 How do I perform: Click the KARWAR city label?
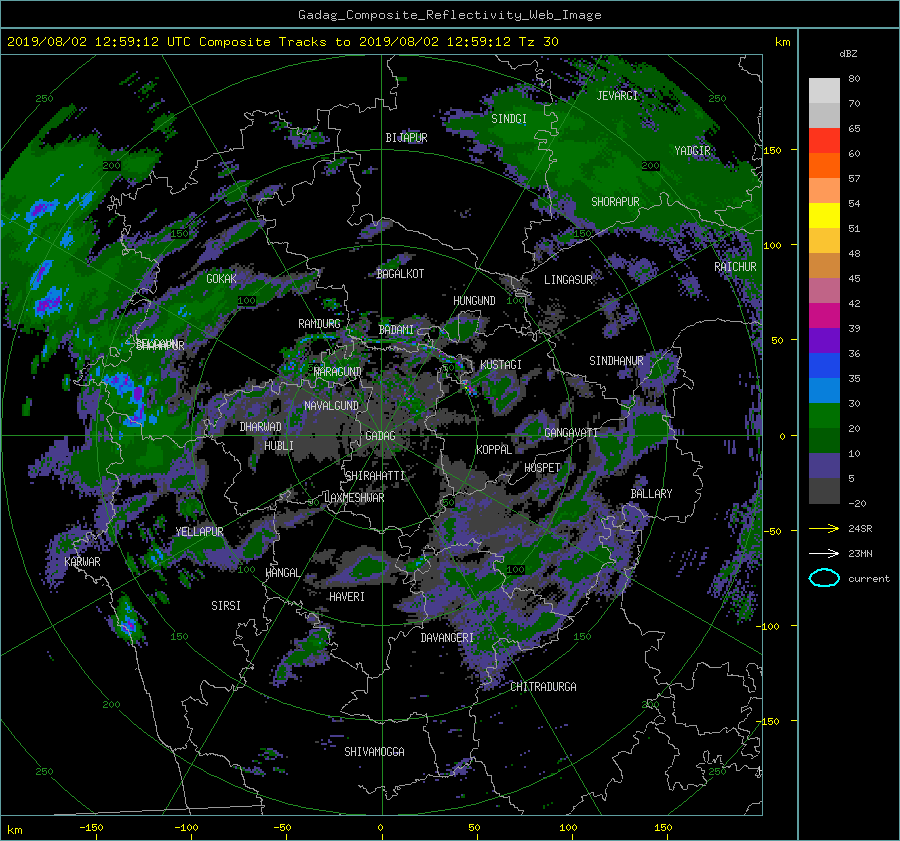pos(82,562)
